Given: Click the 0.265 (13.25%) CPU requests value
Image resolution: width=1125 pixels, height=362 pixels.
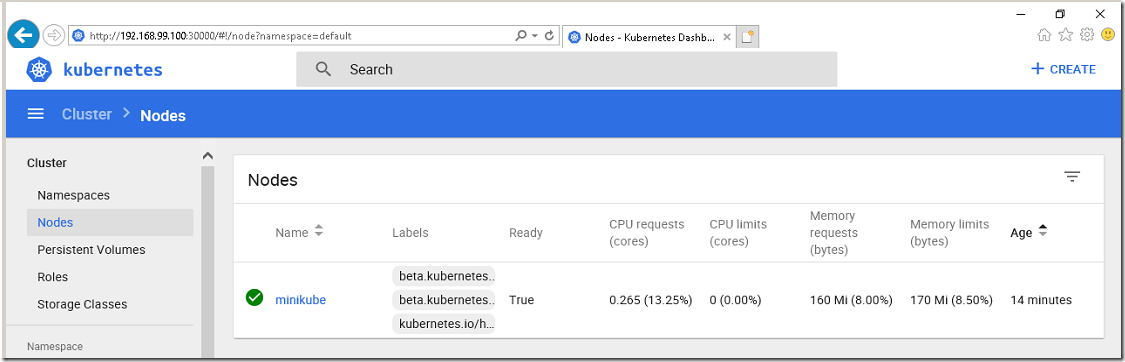Looking at the screenshot, I should [x=651, y=300].
